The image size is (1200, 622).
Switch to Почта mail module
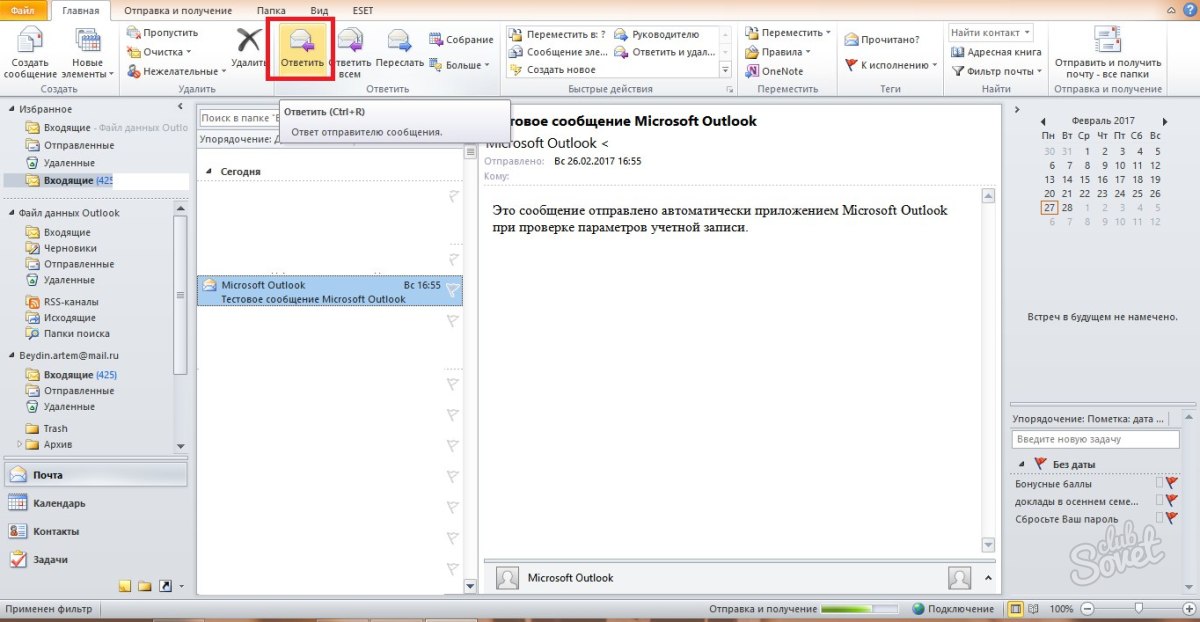click(94, 475)
